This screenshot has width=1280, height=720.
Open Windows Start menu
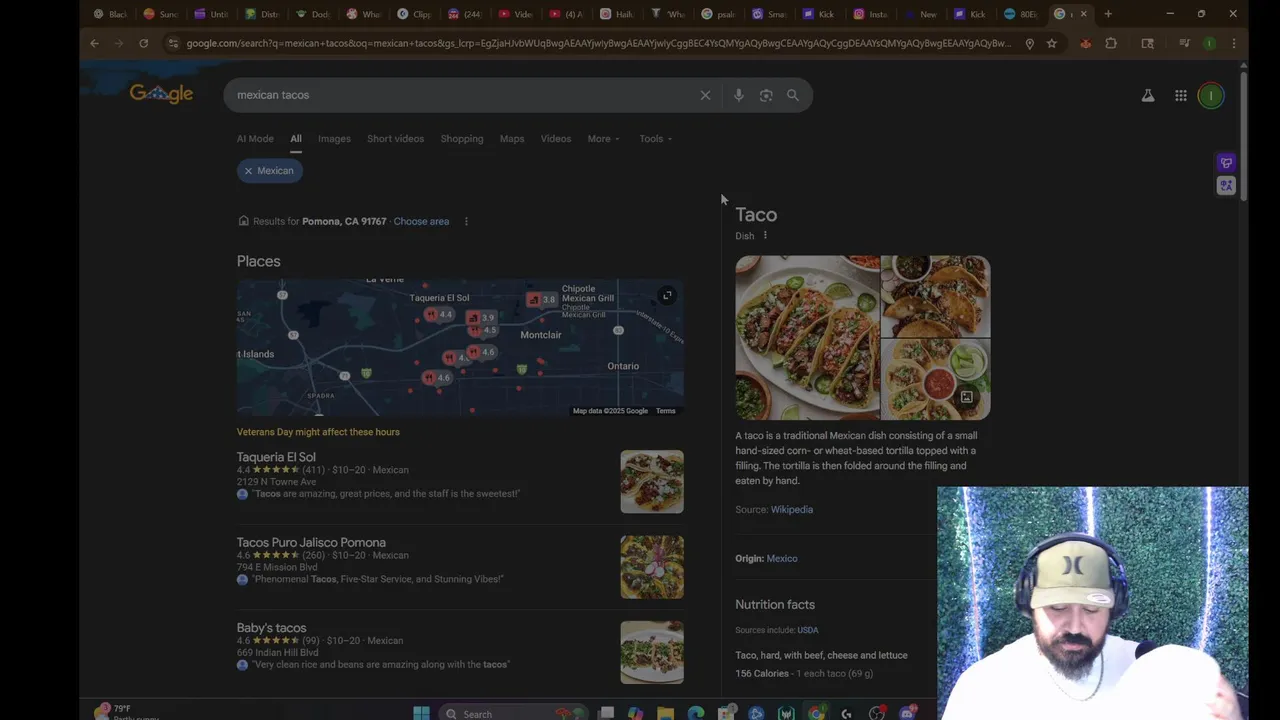click(x=421, y=713)
